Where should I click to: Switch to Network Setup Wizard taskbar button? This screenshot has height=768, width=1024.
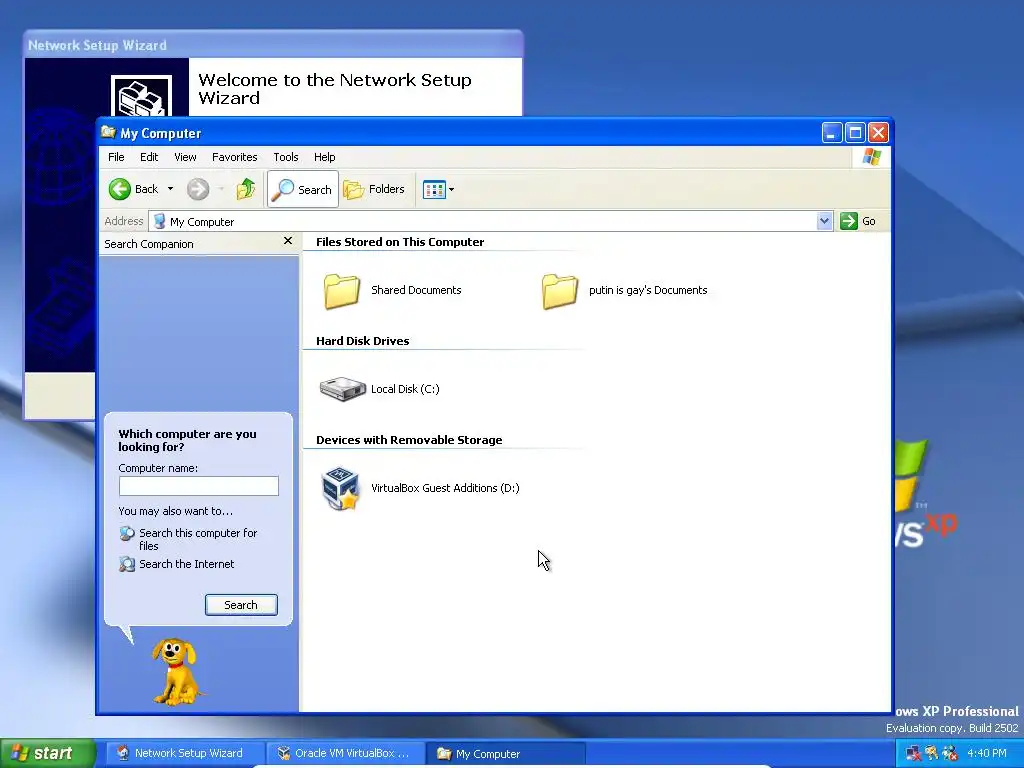tap(185, 753)
